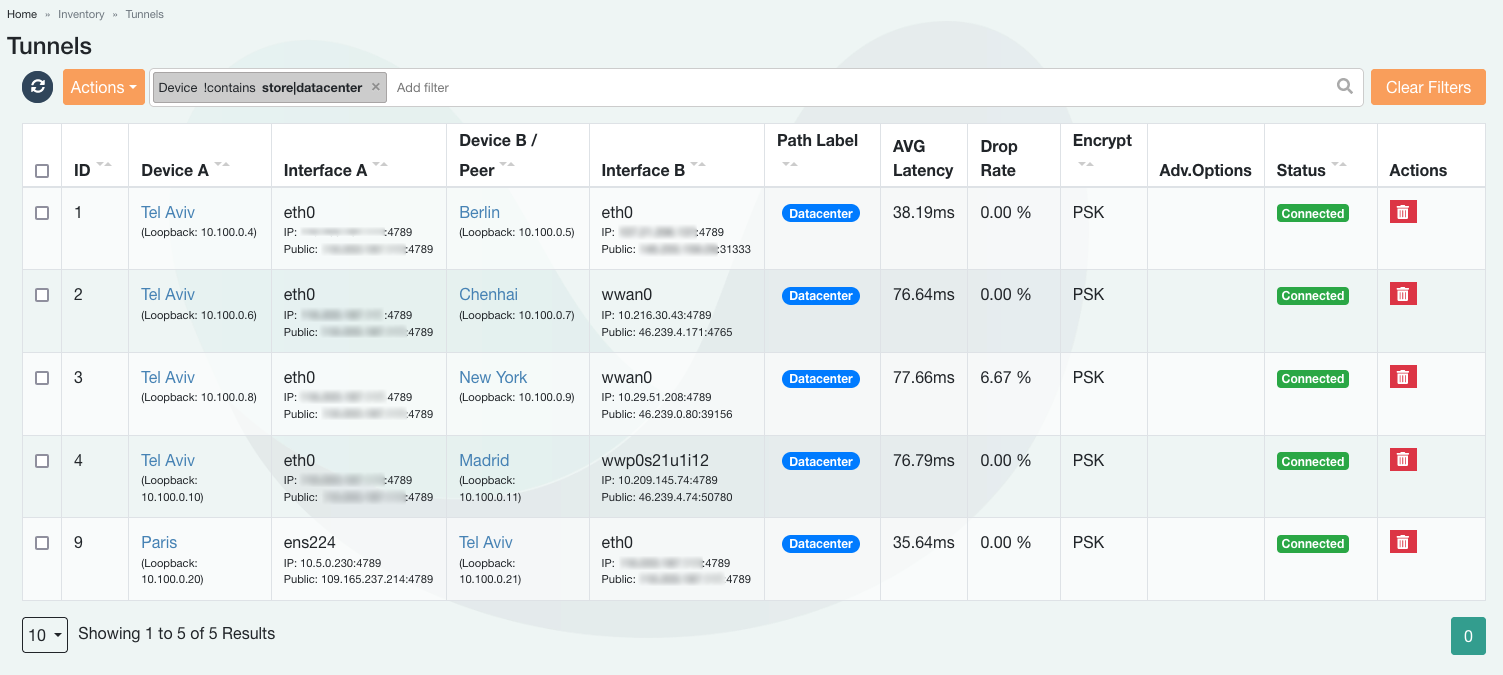
Task: Delete the Paris tunnel ID 9
Action: click(x=1403, y=542)
